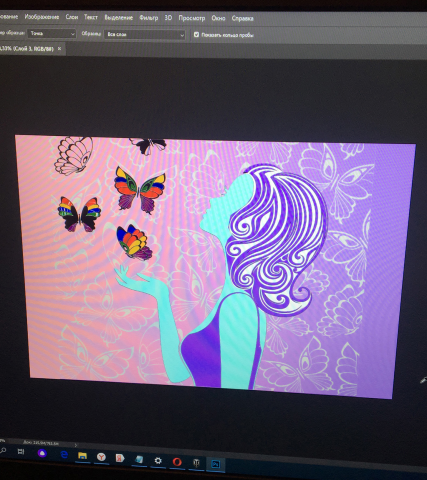The image size is (427, 480).
Task: Open the Слои menu
Action: pyautogui.click(x=72, y=17)
